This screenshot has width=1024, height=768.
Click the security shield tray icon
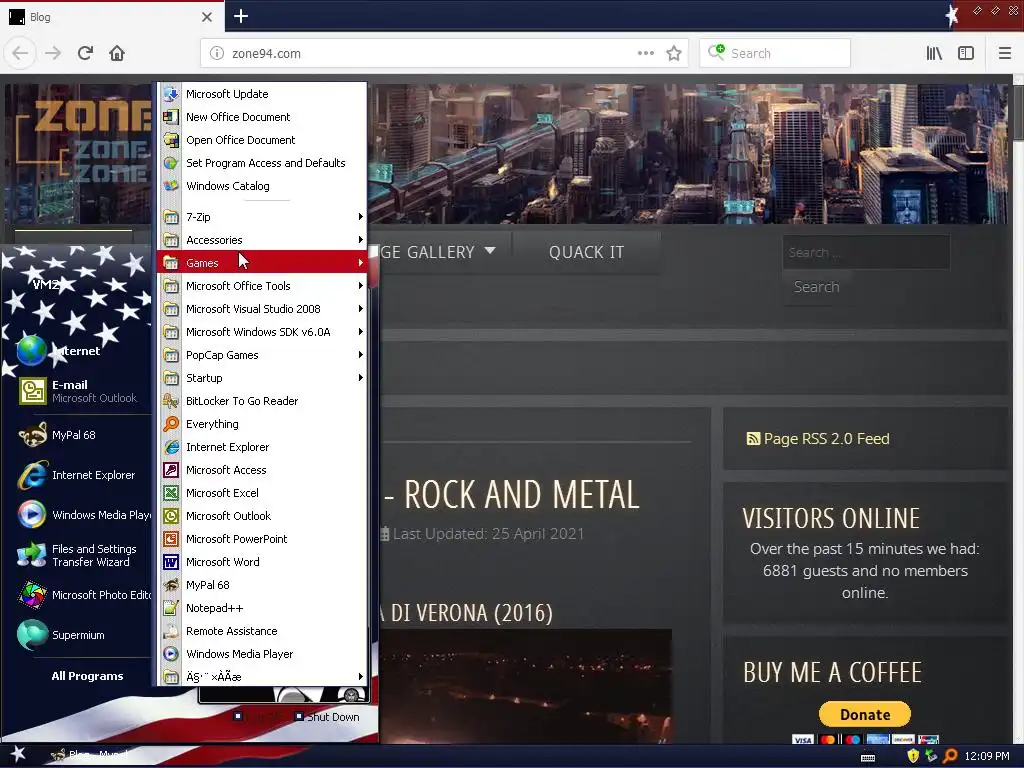[x=913, y=756]
